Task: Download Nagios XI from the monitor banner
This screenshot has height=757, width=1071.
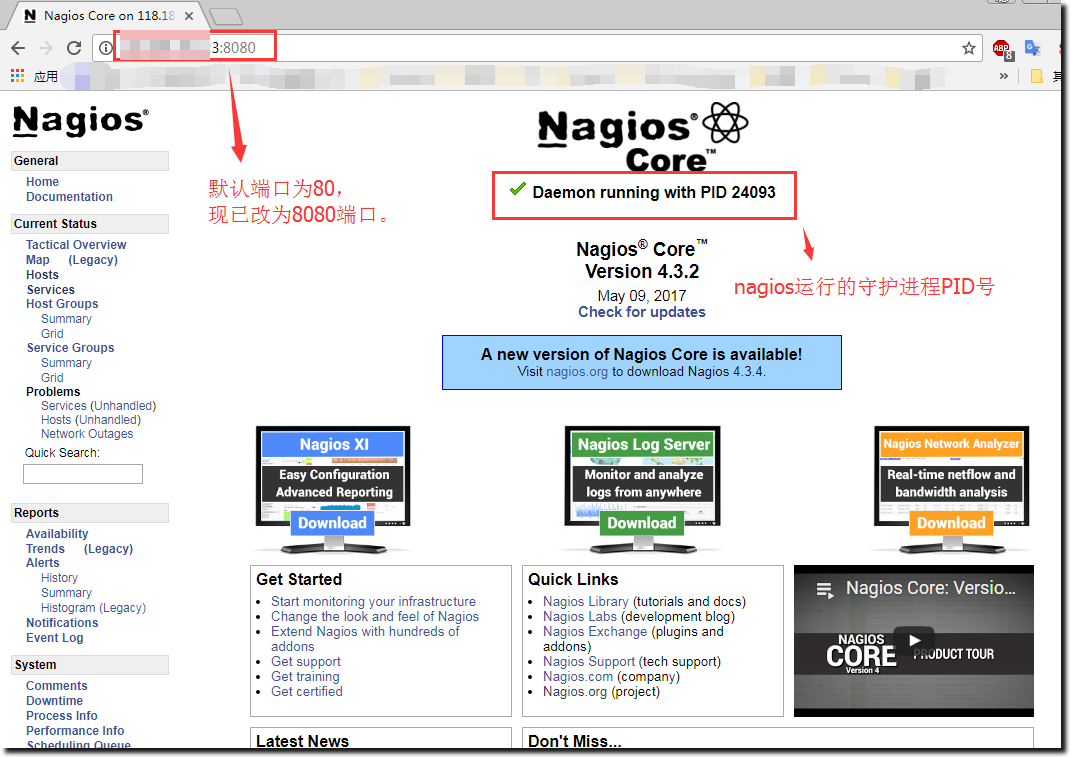Action: pyautogui.click(x=332, y=523)
